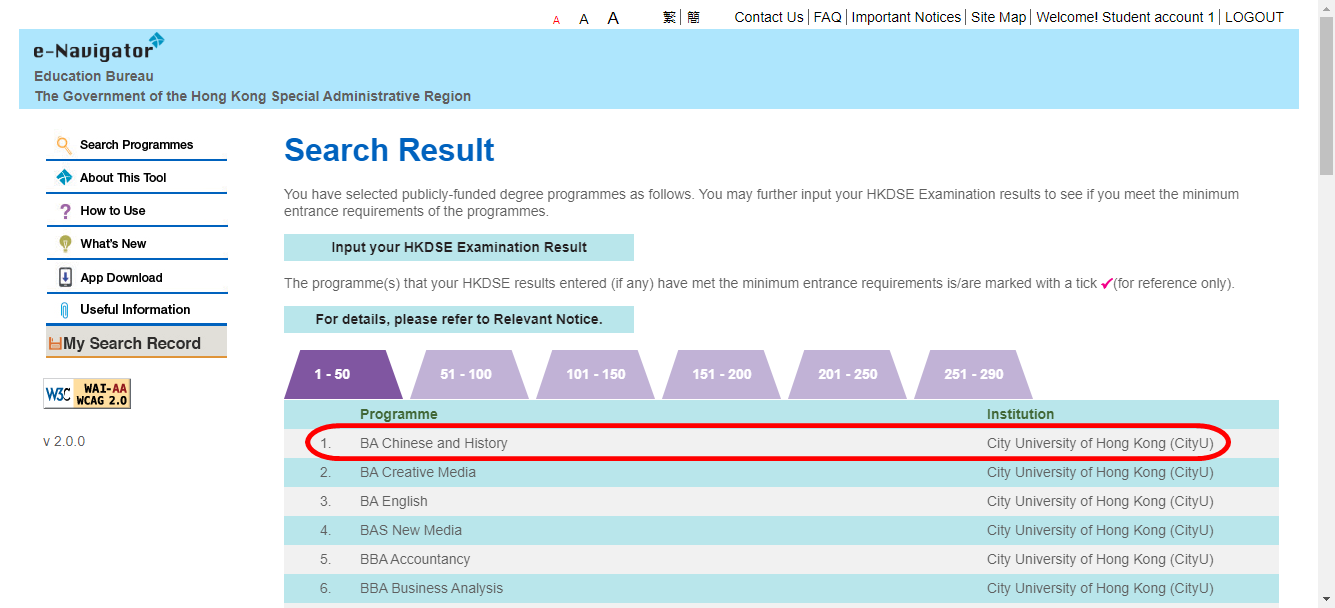Click Welcome! Student account 1 text
The width and height of the screenshot is (1335, 608).
tap(1125, 17)
